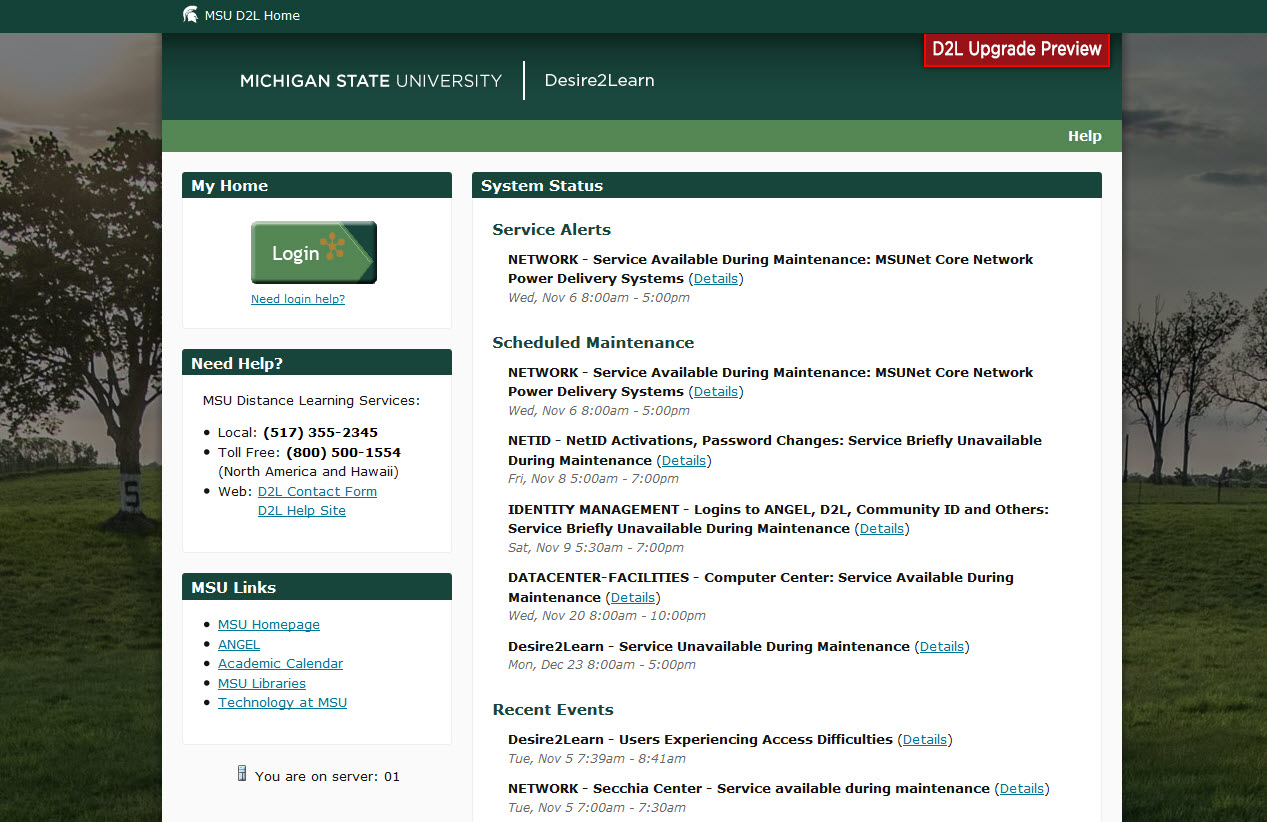Open the D2L Upgrade Preview badge
This screenshot has height=822, width=1267.
1016,49
